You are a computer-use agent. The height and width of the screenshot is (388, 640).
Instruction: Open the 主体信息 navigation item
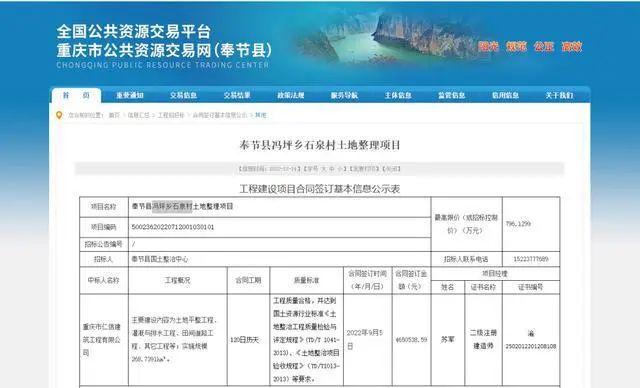click(398, 95)
